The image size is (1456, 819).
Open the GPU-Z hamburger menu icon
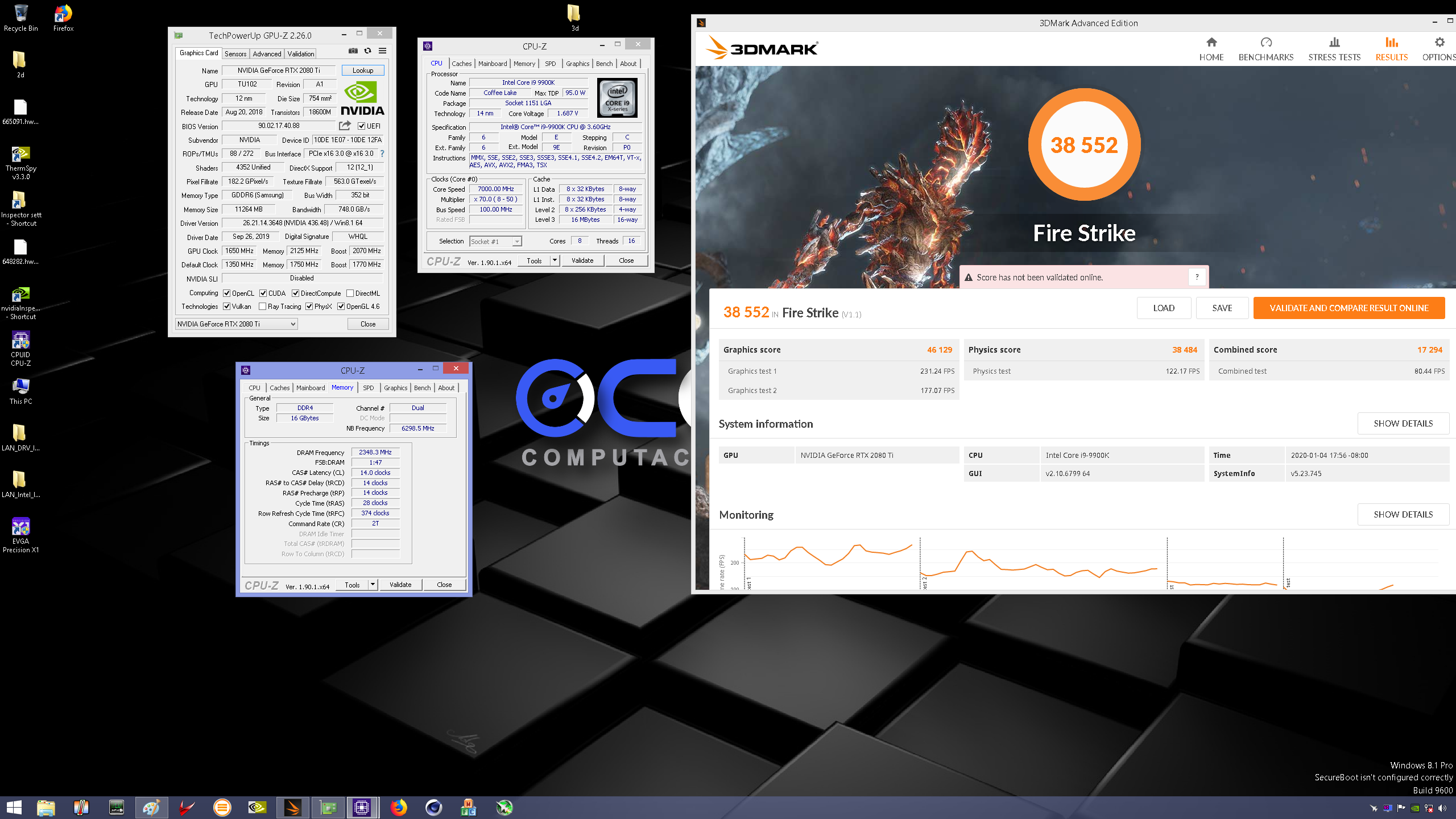[x=383, y=51]
